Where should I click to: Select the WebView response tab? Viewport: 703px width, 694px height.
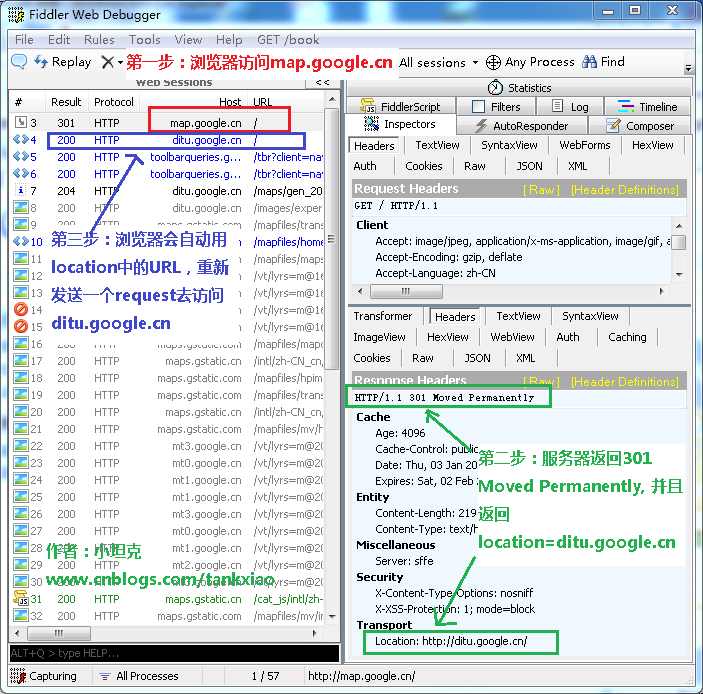point(512,337)
